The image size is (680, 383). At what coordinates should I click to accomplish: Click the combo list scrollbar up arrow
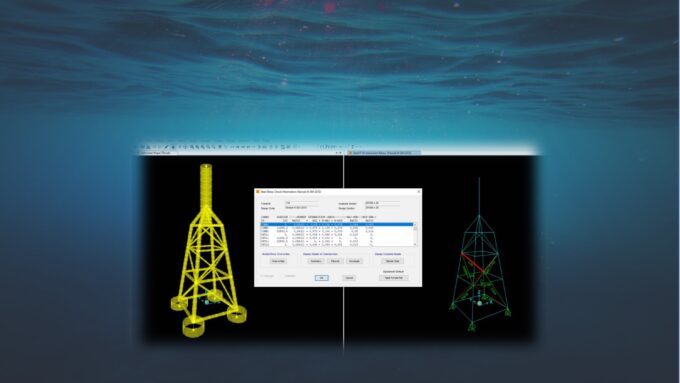(x=415, y=224)
